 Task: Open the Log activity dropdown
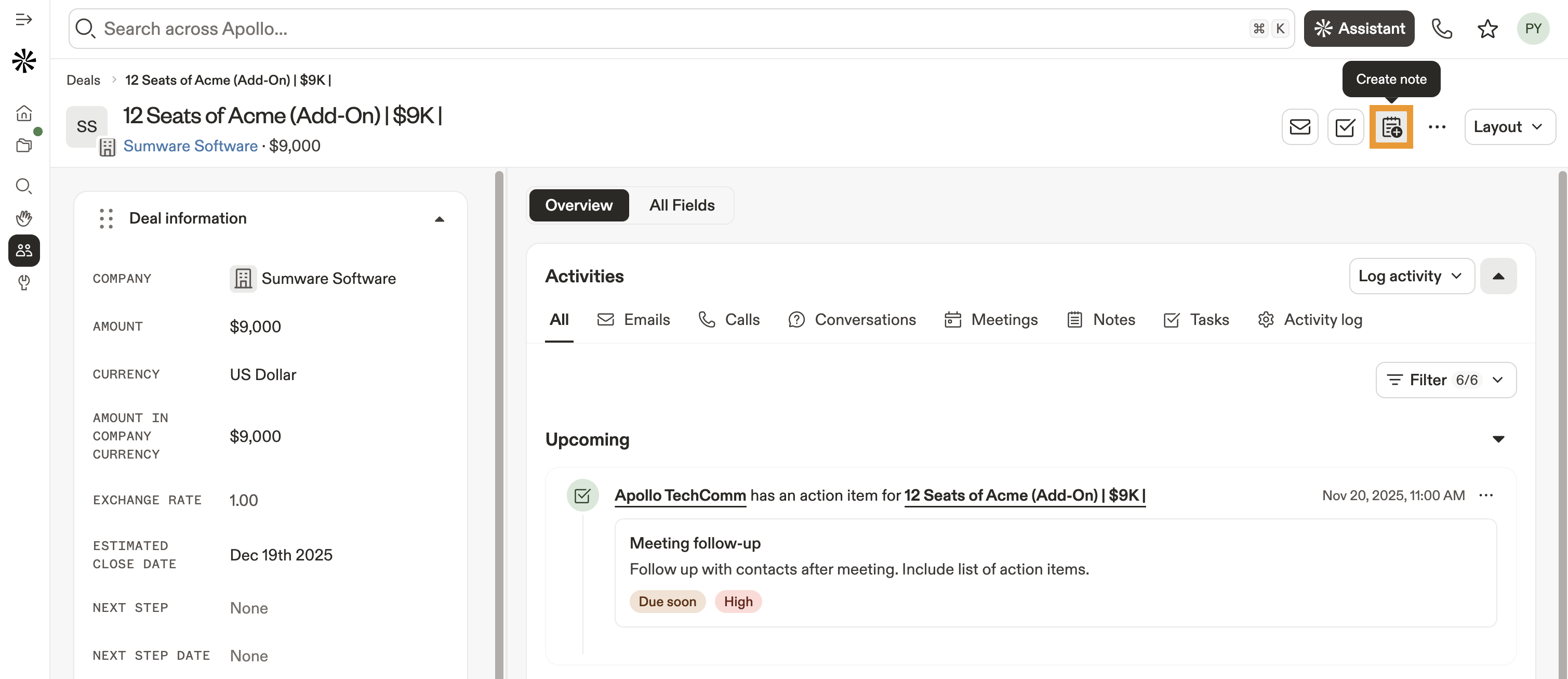click(1411, 276)
